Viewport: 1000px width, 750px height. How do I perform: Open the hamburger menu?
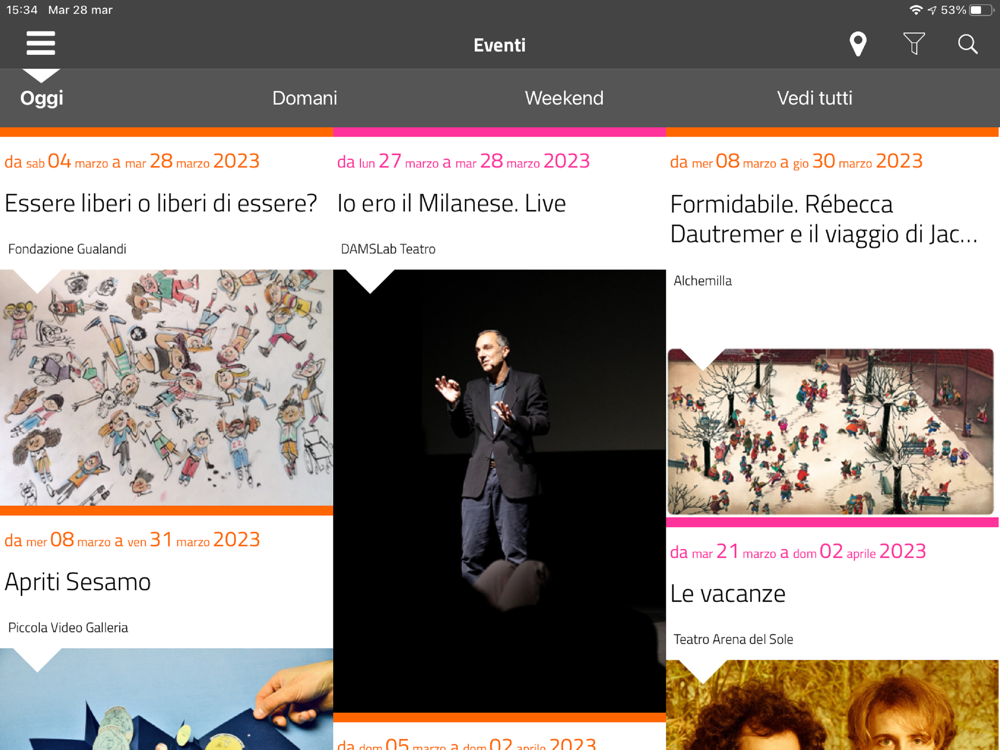tap(41, 43)
